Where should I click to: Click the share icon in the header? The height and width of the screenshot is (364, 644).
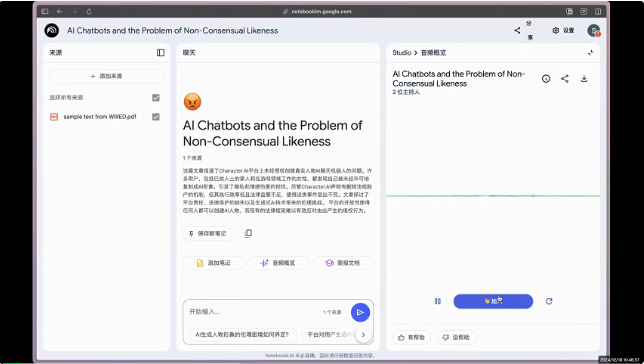point(517,30)
